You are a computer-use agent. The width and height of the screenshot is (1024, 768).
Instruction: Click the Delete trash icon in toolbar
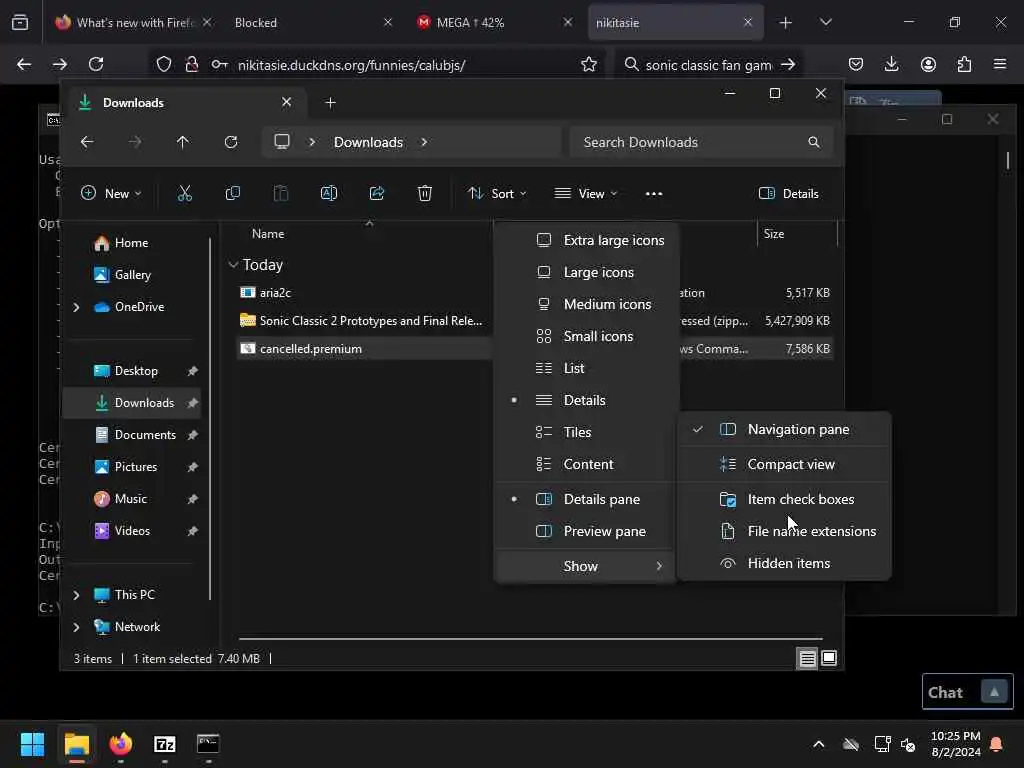point(424,193)
